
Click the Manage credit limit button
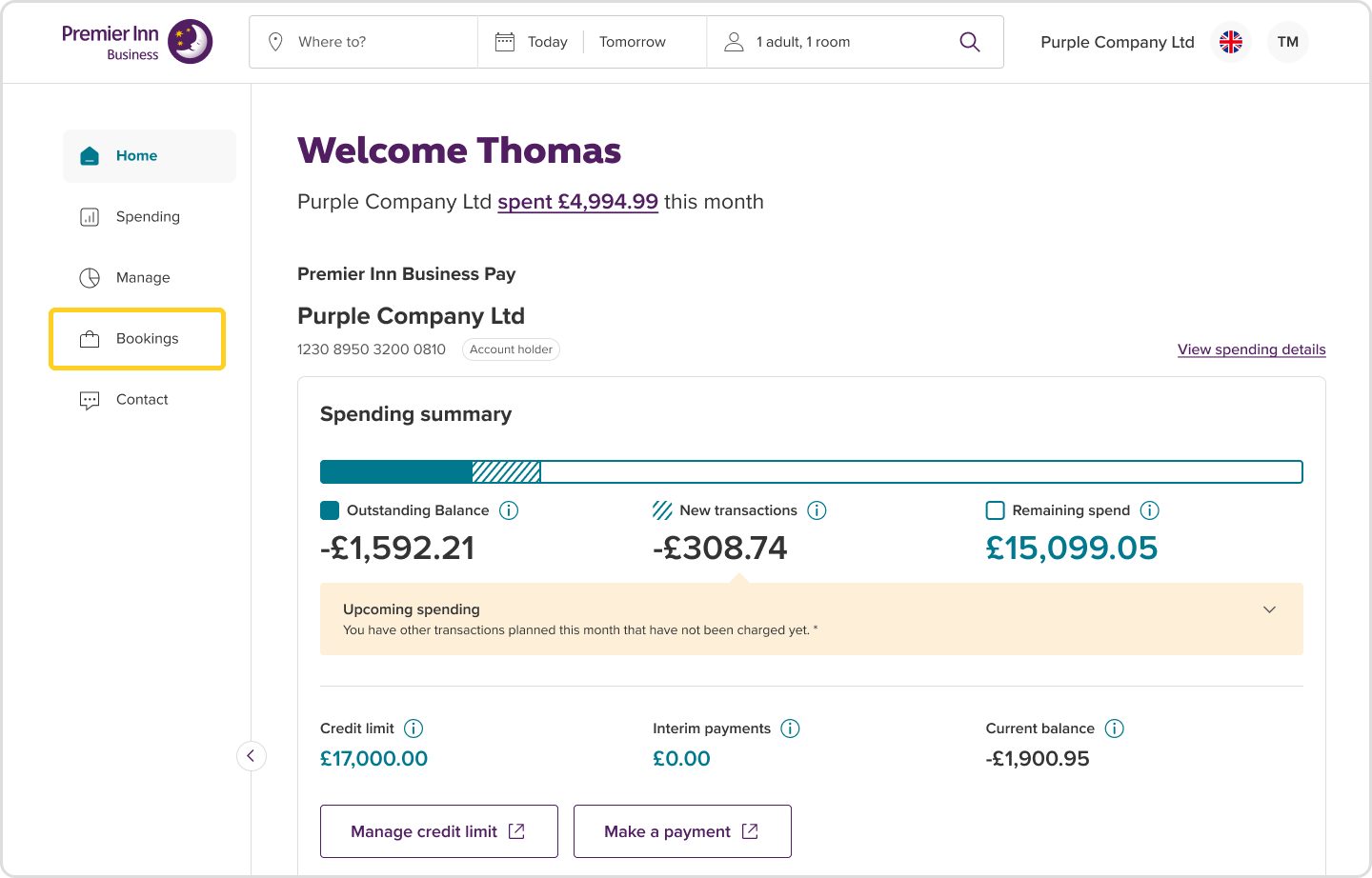(x=439, y=831)
